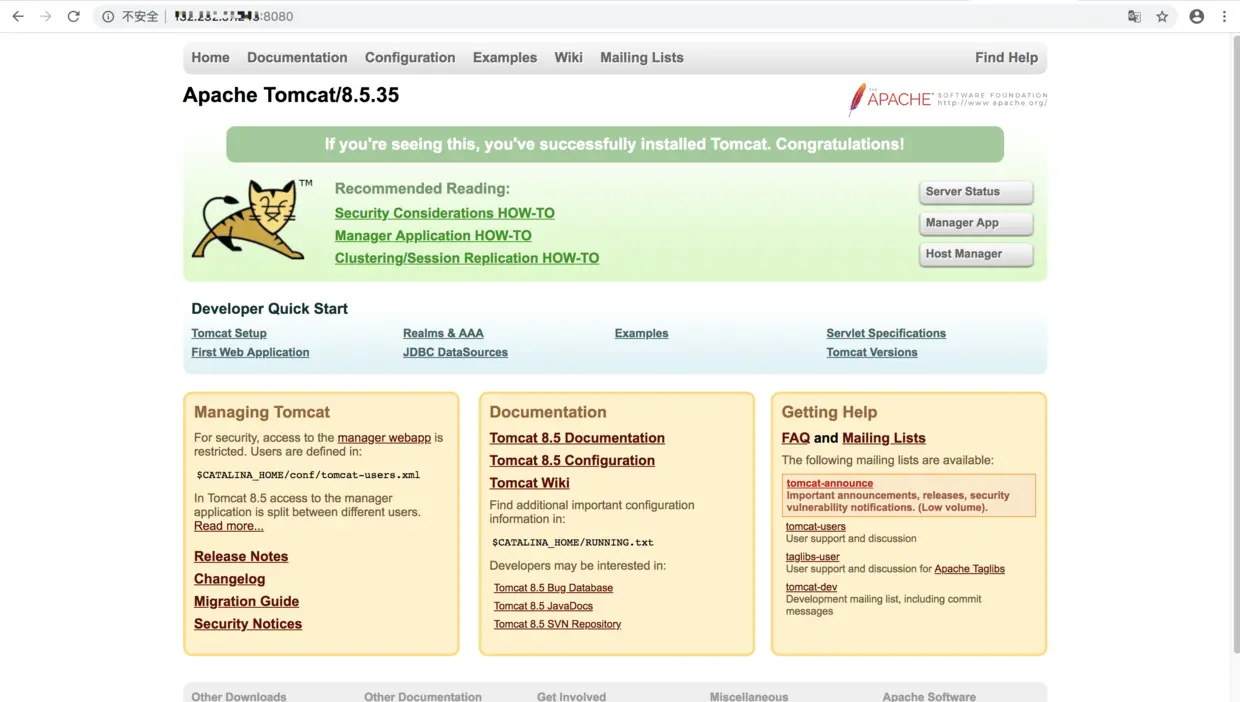Open the Apache Taglibs link
This screenshot has height=702, width=1240.
[x=970, y=569]
